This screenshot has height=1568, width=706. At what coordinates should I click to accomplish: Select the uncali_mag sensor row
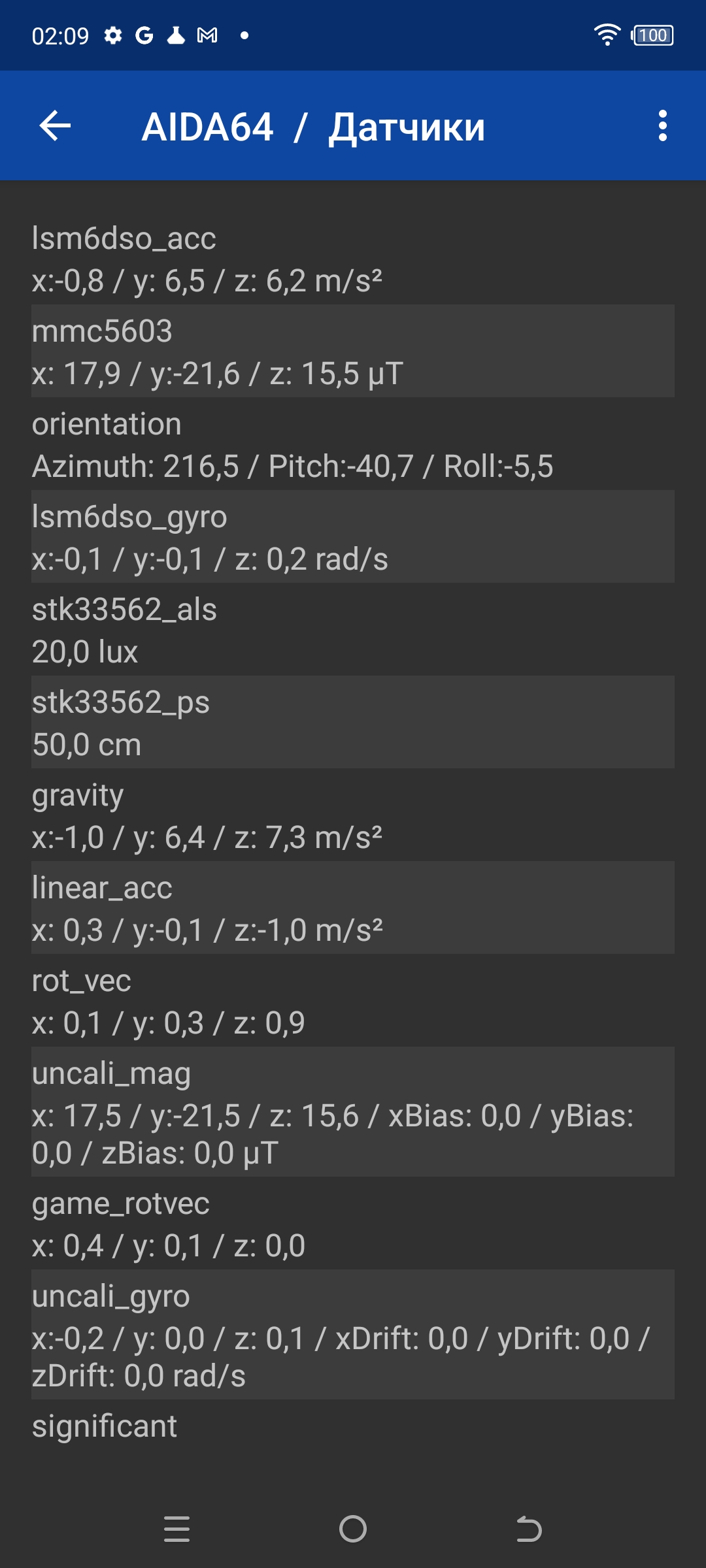pyautogui.click(x=353, y=1112)
